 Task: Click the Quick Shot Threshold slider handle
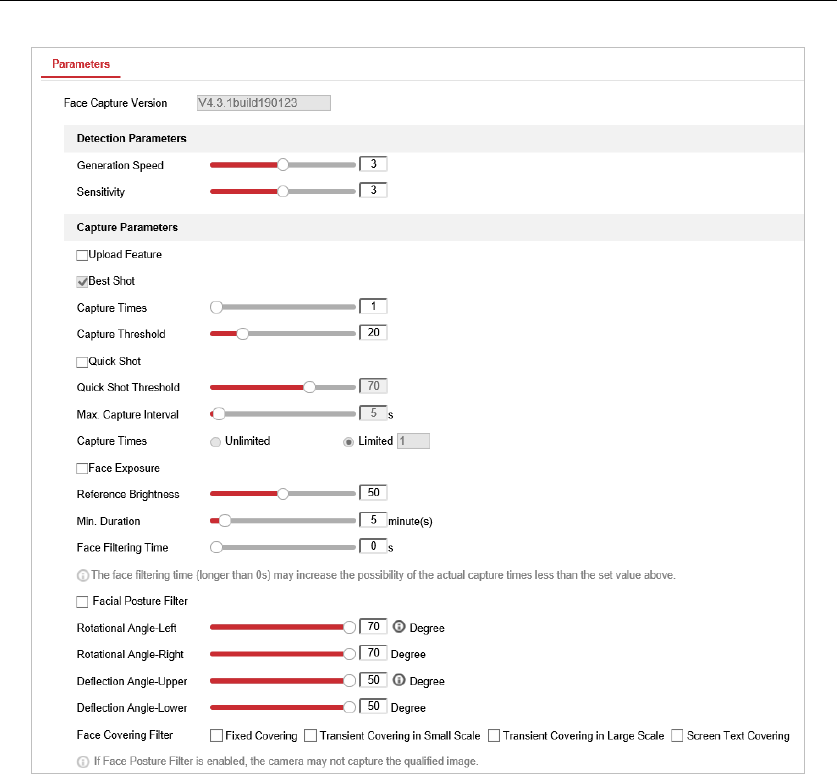click(309, 387)
